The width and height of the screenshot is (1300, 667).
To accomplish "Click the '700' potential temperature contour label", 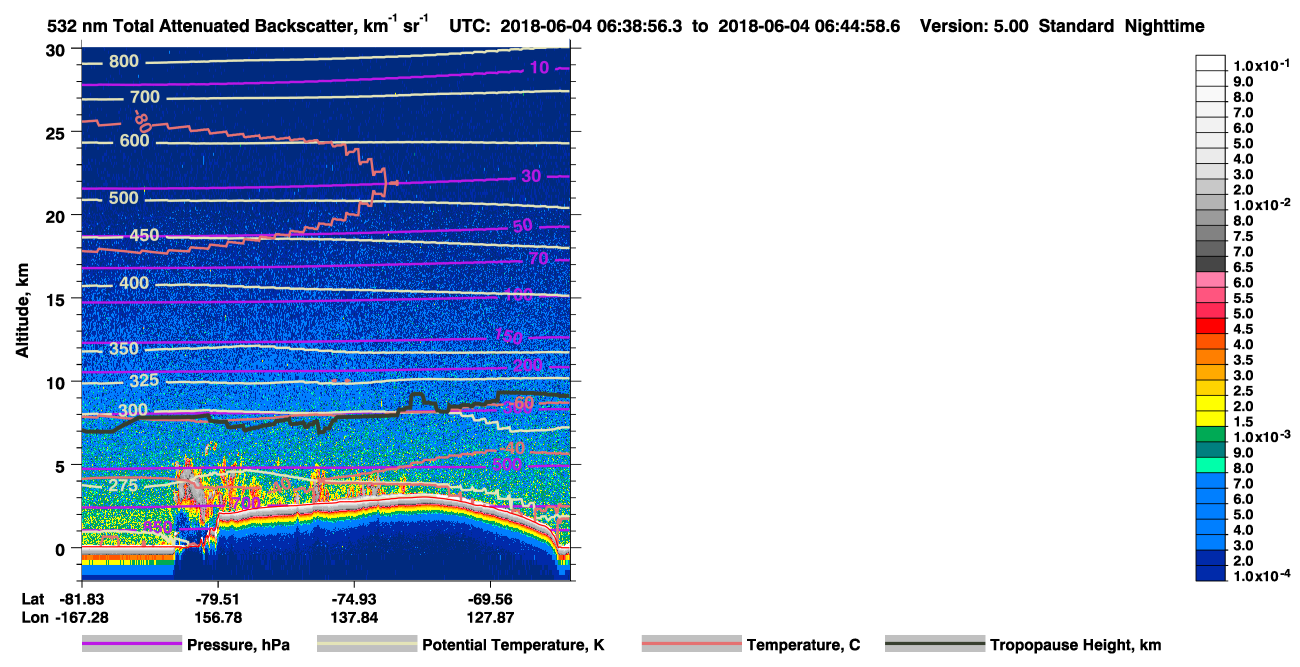I will coord(145,97).
